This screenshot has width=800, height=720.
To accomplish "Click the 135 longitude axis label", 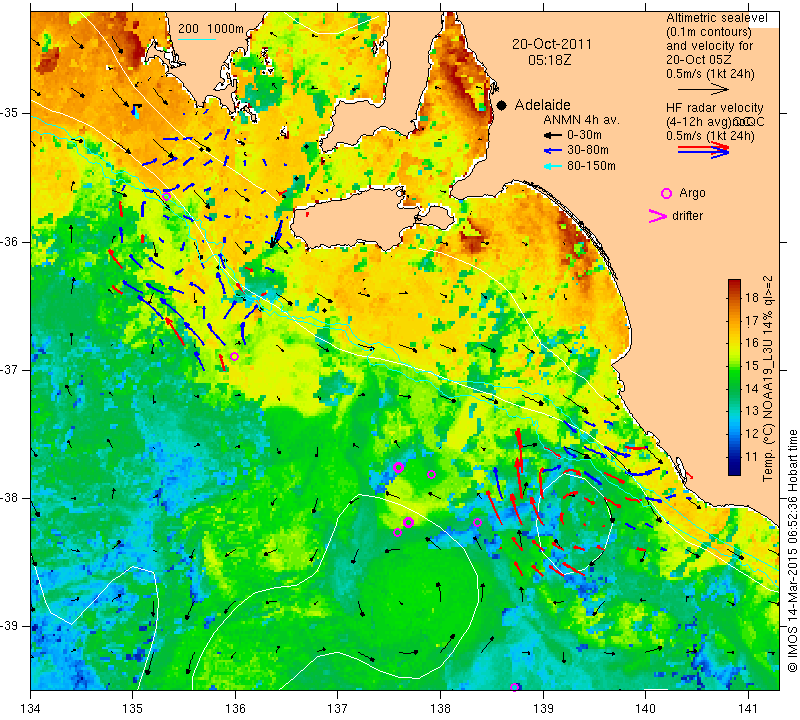I will [133, 709].
